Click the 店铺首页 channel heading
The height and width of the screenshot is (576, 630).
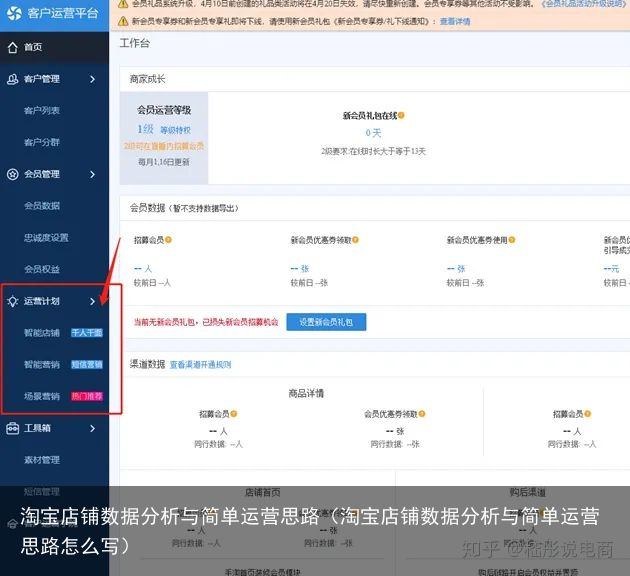point(262,492)
